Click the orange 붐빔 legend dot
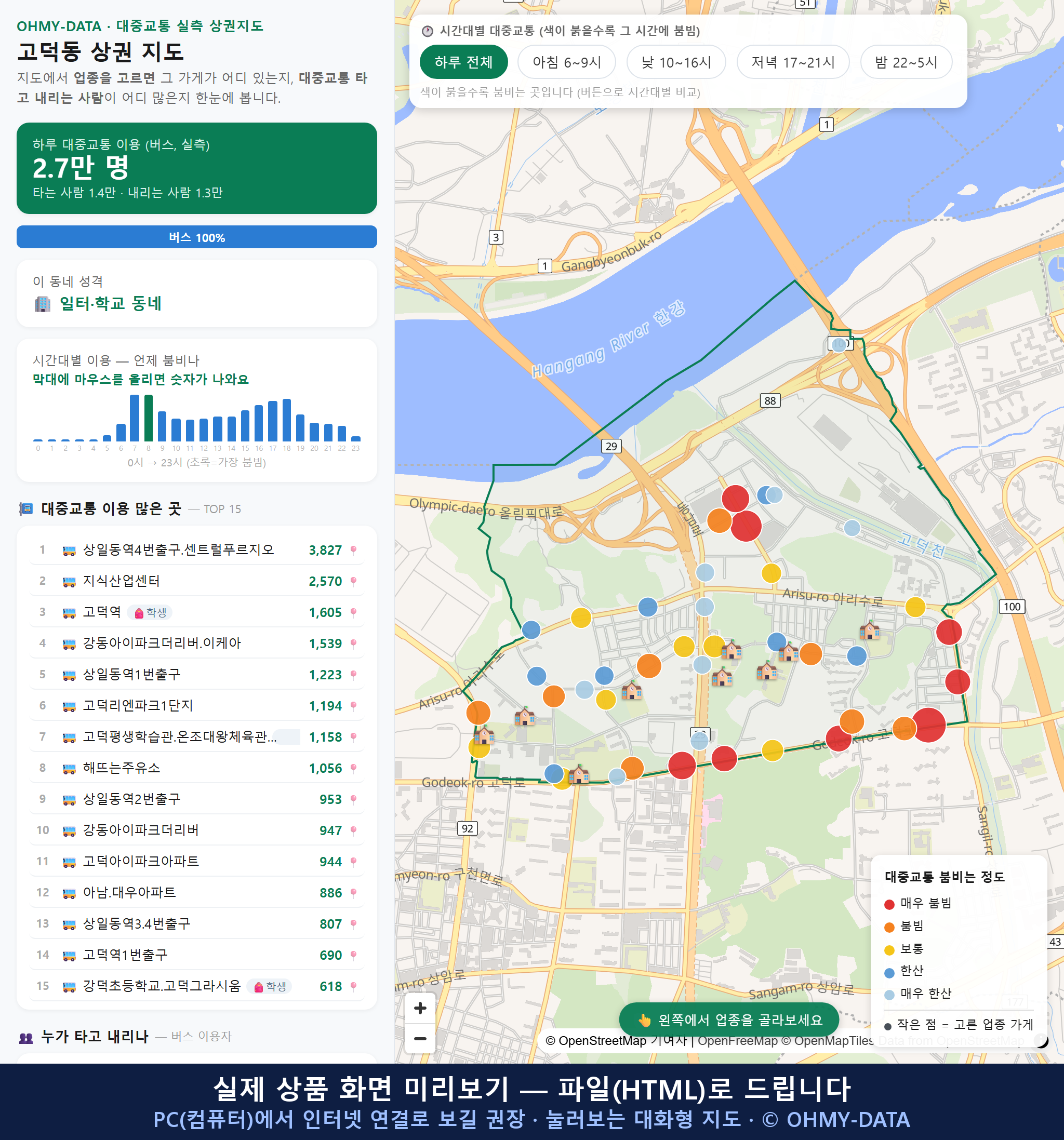1064x1140 pixels. coord(889,927)
